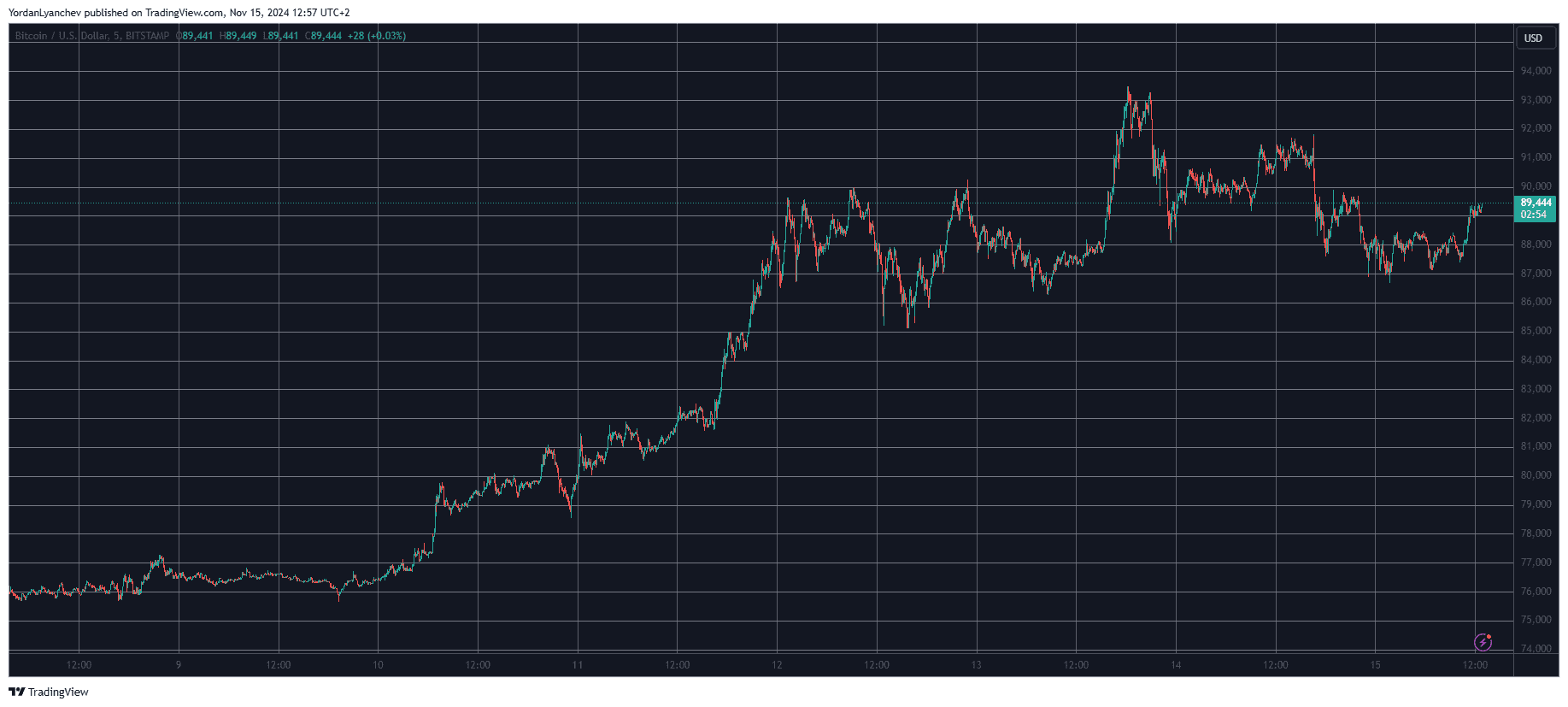
Task: Click the 76,000 price axis label
Action: tap(1536, 592)
